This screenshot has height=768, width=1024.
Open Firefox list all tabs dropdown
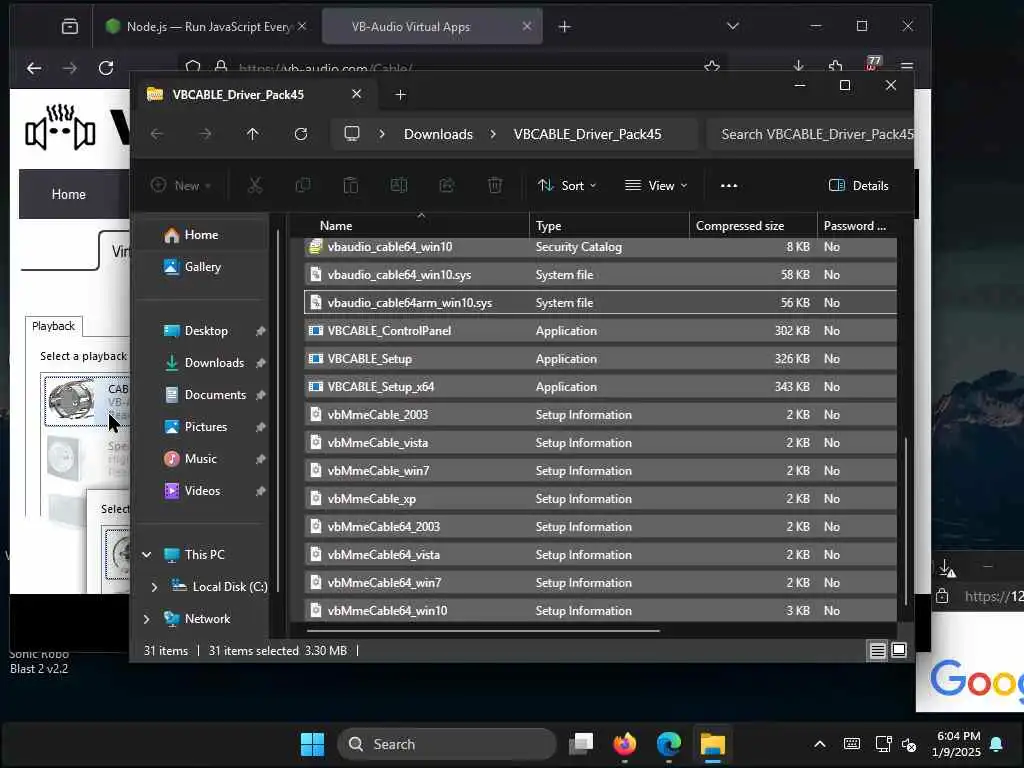pyautogui.click(x=733, y=26)
